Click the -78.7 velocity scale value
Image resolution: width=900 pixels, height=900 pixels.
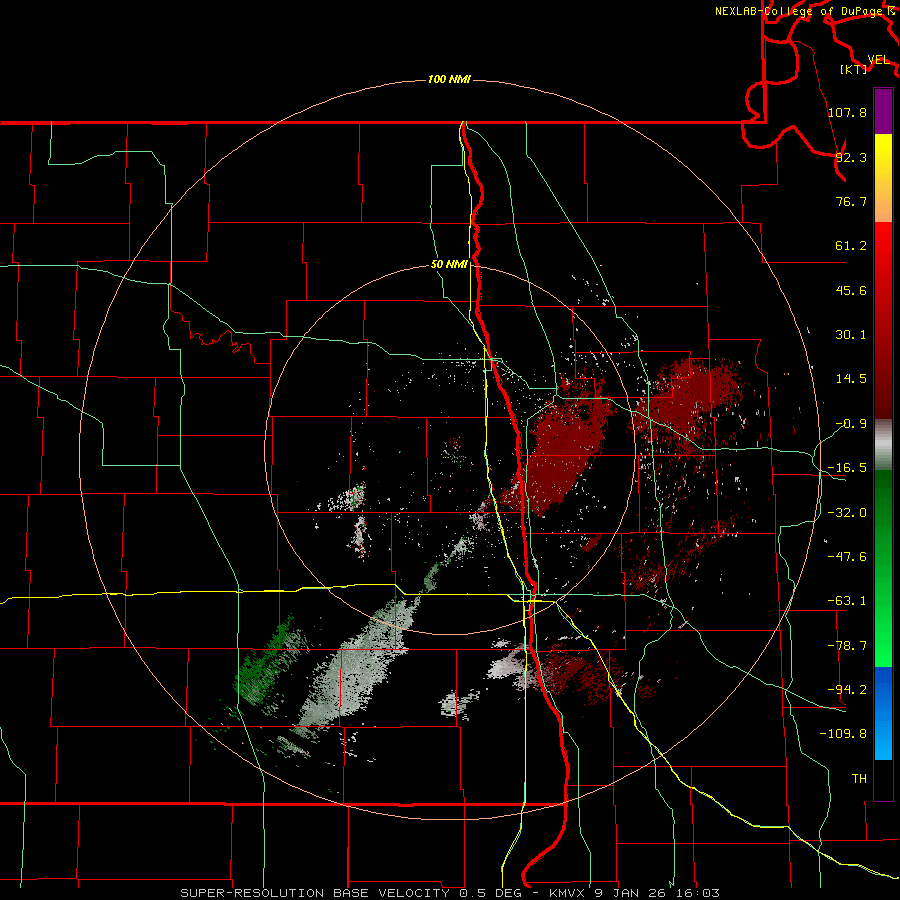click(x=847, y=646)
